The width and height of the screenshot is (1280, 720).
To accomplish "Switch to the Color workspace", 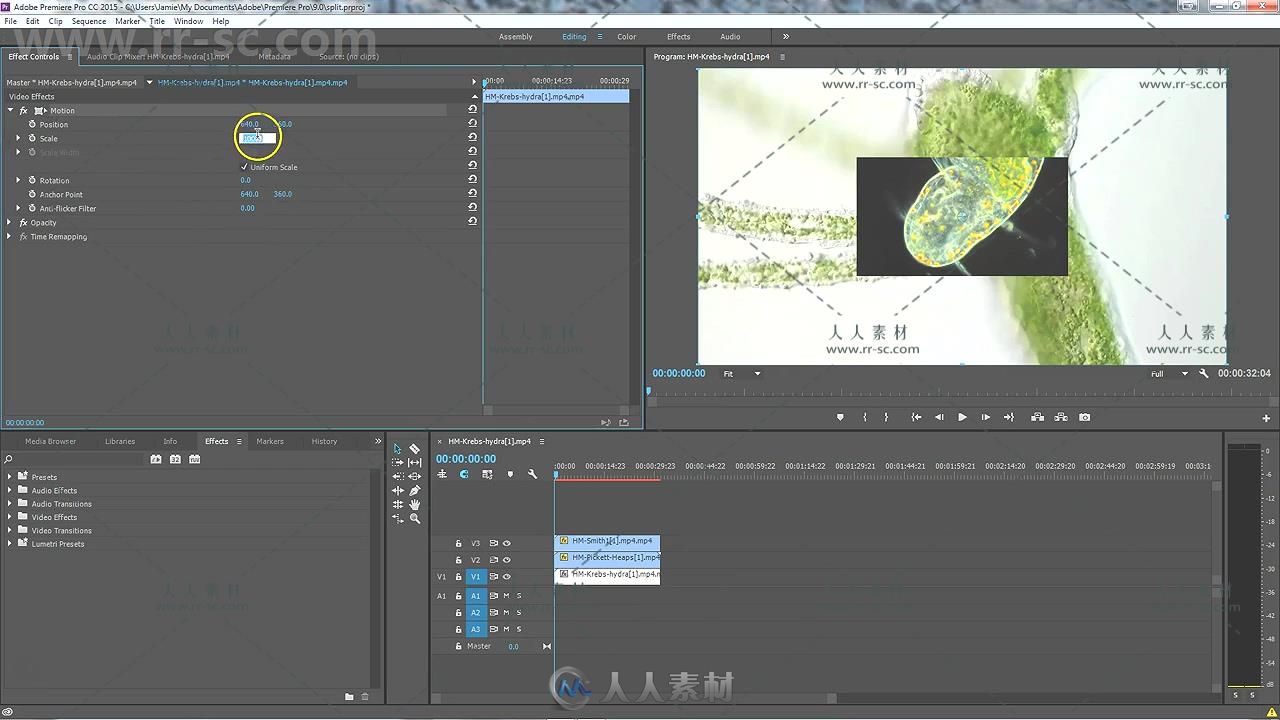I will (x=626, y=37).
